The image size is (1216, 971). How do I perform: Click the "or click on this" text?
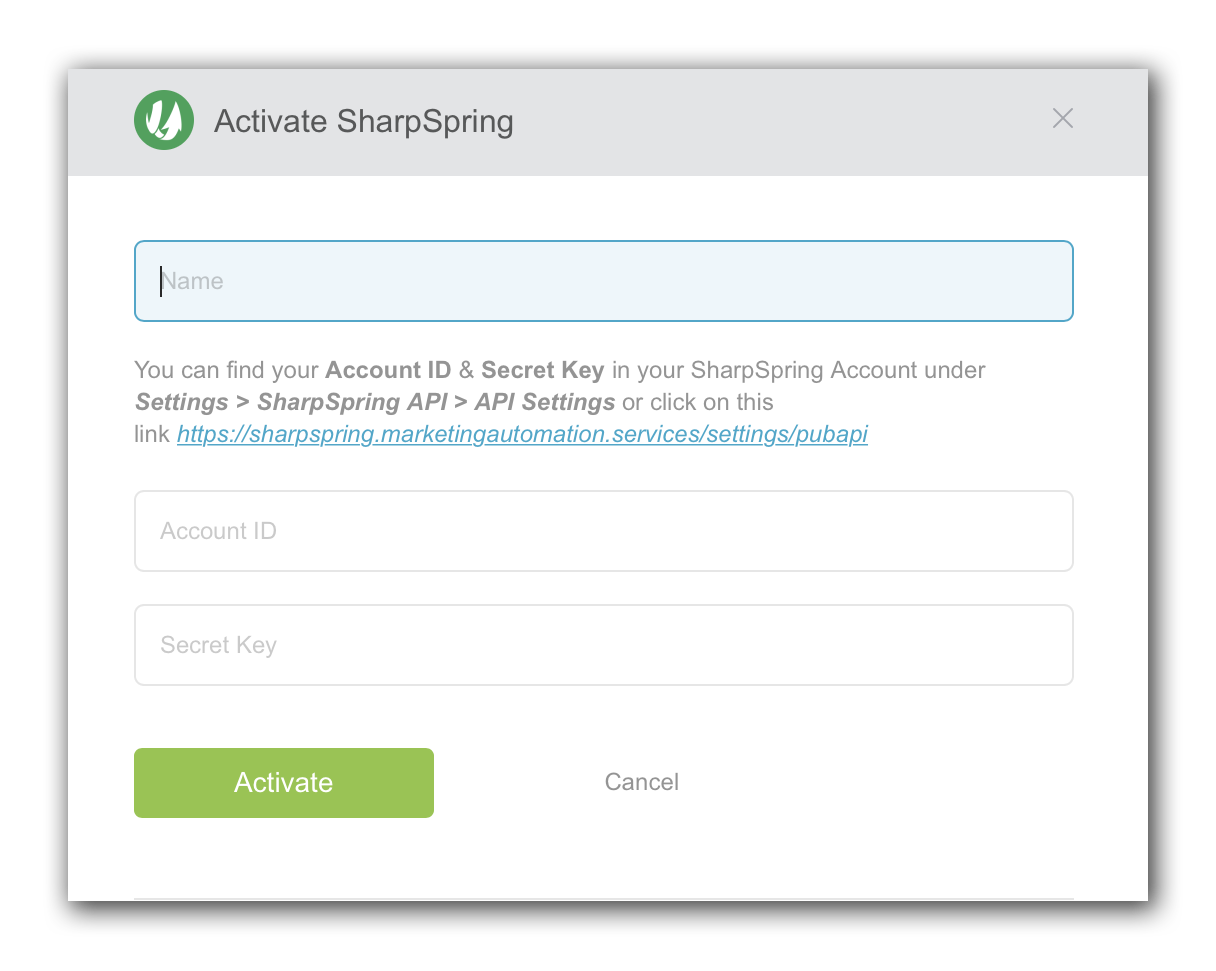click(x=697, y=402)
